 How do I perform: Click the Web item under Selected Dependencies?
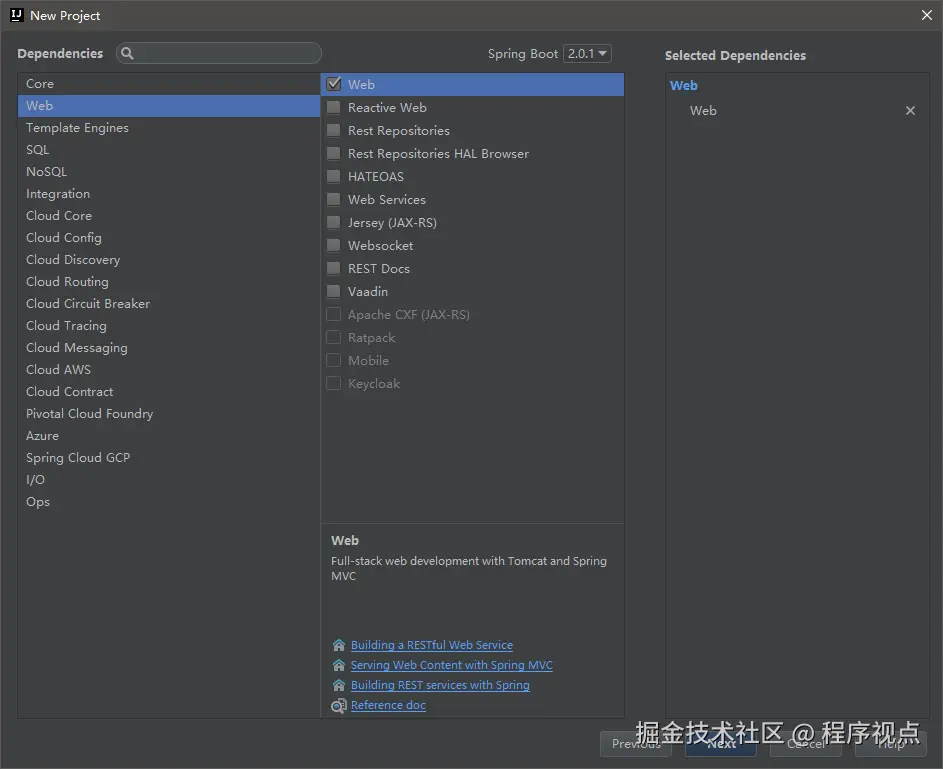pyautogui.click(x=703, y=111)
